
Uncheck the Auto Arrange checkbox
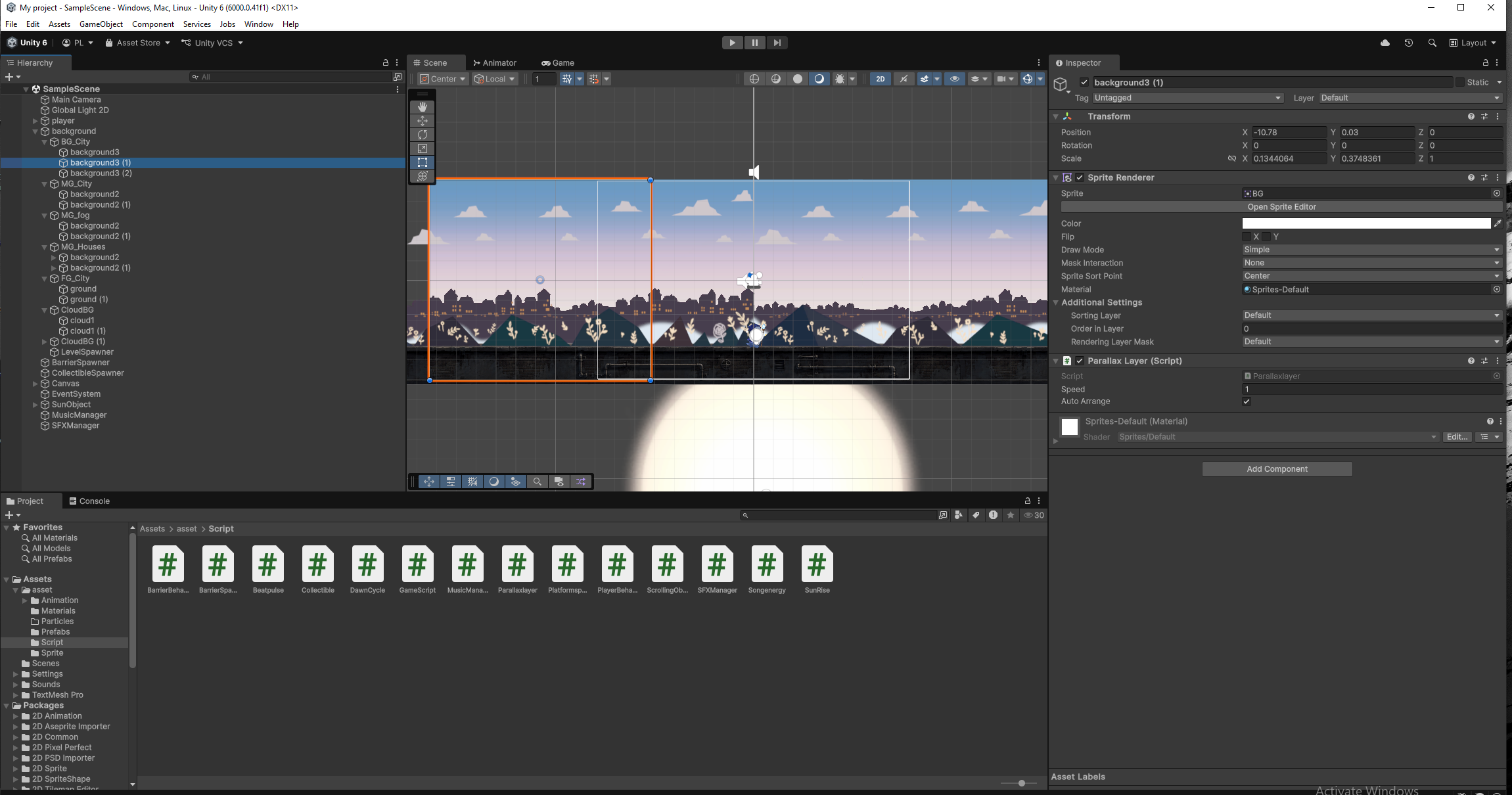click(1247, 401)
